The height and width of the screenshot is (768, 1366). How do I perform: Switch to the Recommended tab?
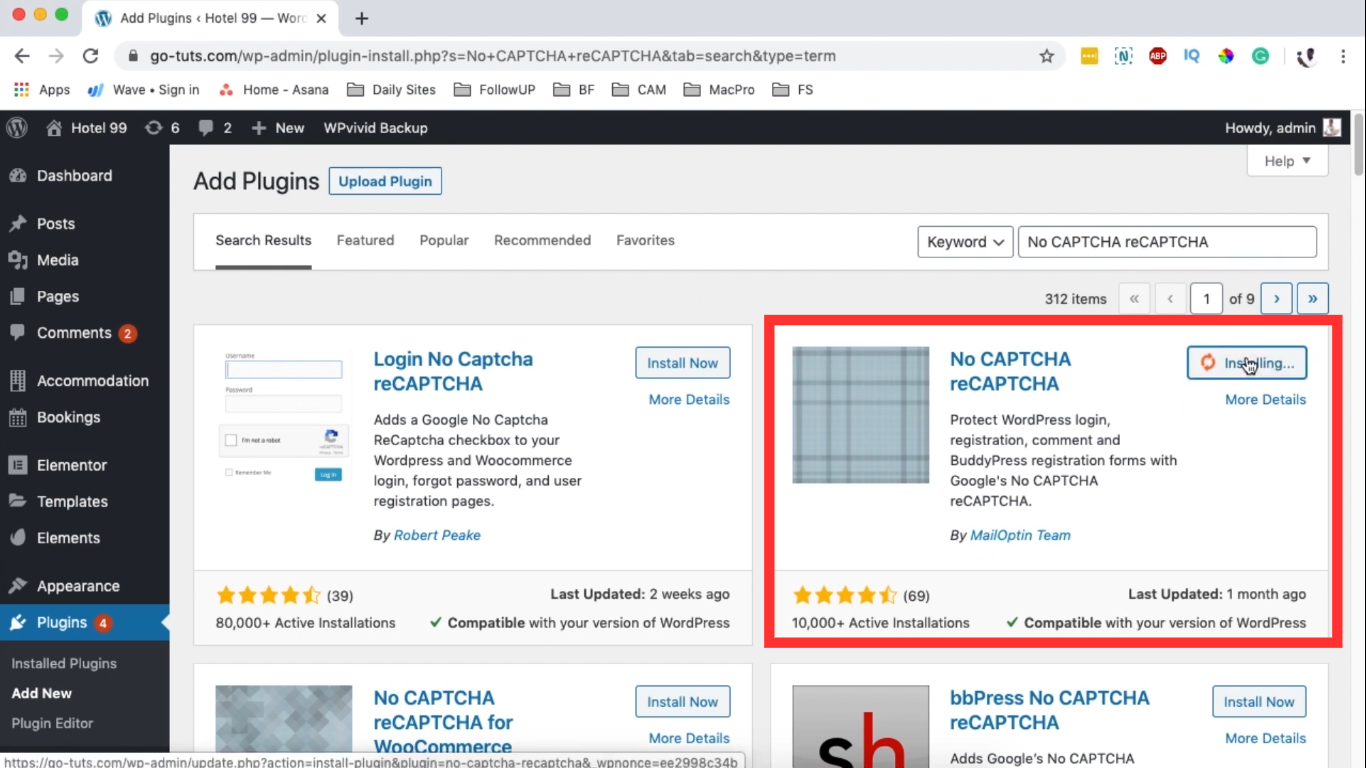(542, 240)
